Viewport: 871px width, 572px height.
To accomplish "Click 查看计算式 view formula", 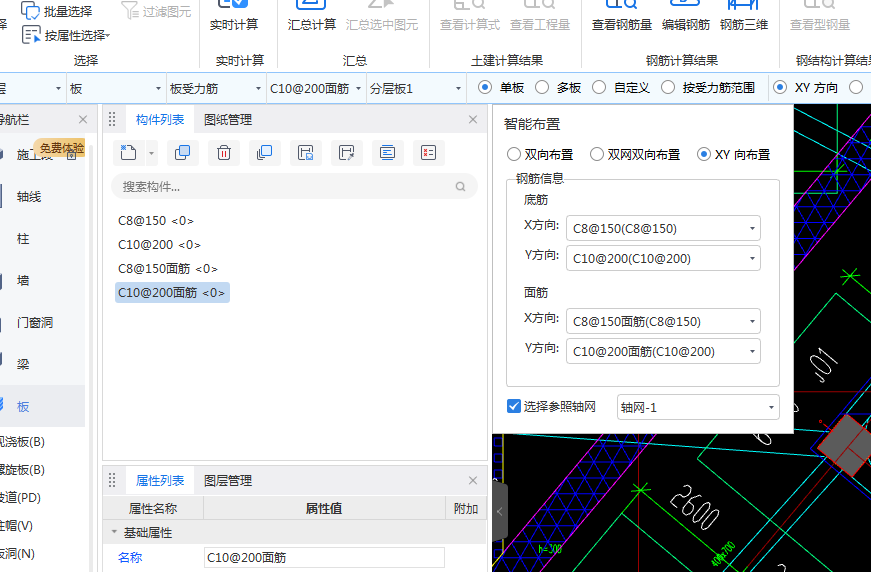I will pyautogui.click(x=470, y=17).
